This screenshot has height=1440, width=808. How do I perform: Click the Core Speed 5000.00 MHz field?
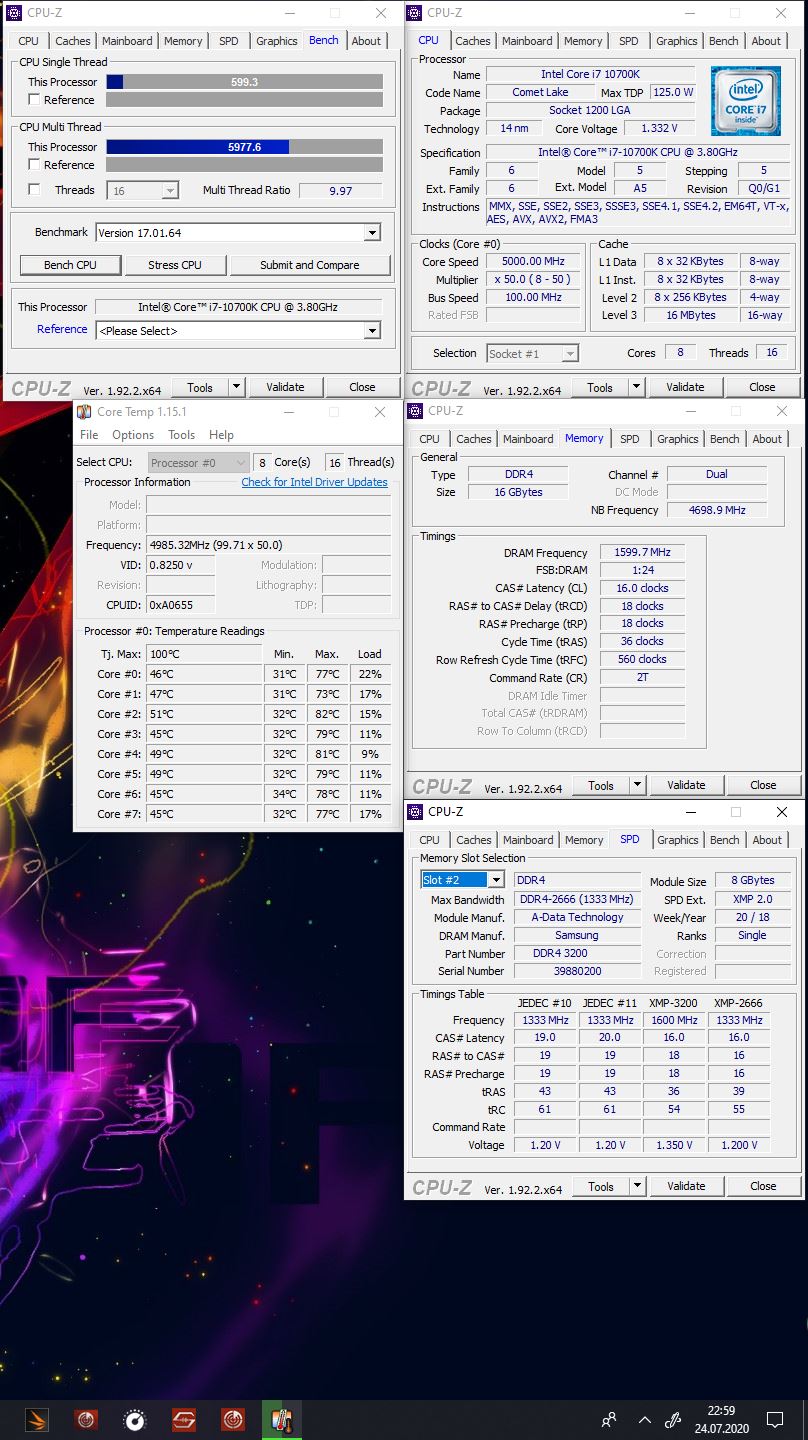[533, 261]
